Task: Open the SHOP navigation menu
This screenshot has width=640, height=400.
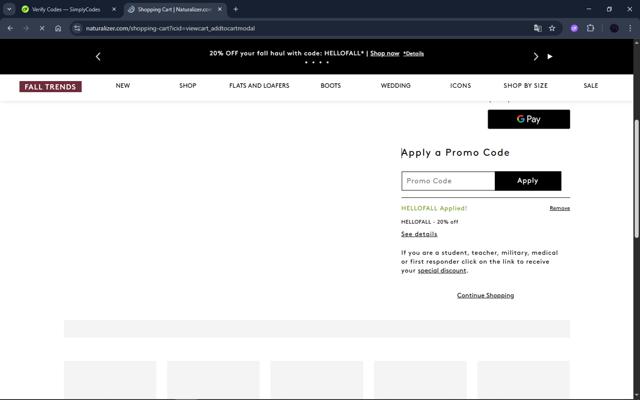Action: coord(188,86)
